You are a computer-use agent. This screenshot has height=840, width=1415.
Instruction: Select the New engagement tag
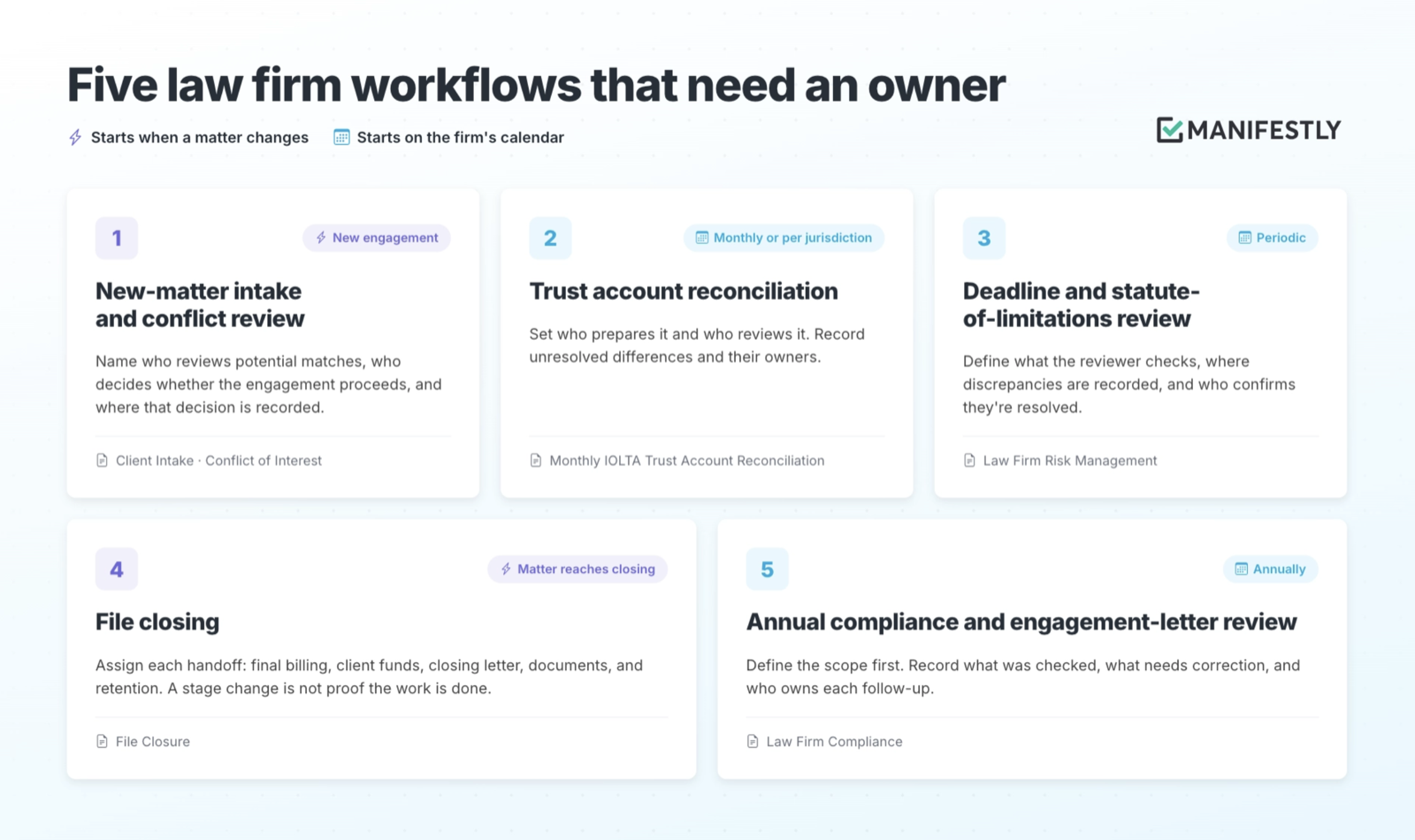(377, 238)
